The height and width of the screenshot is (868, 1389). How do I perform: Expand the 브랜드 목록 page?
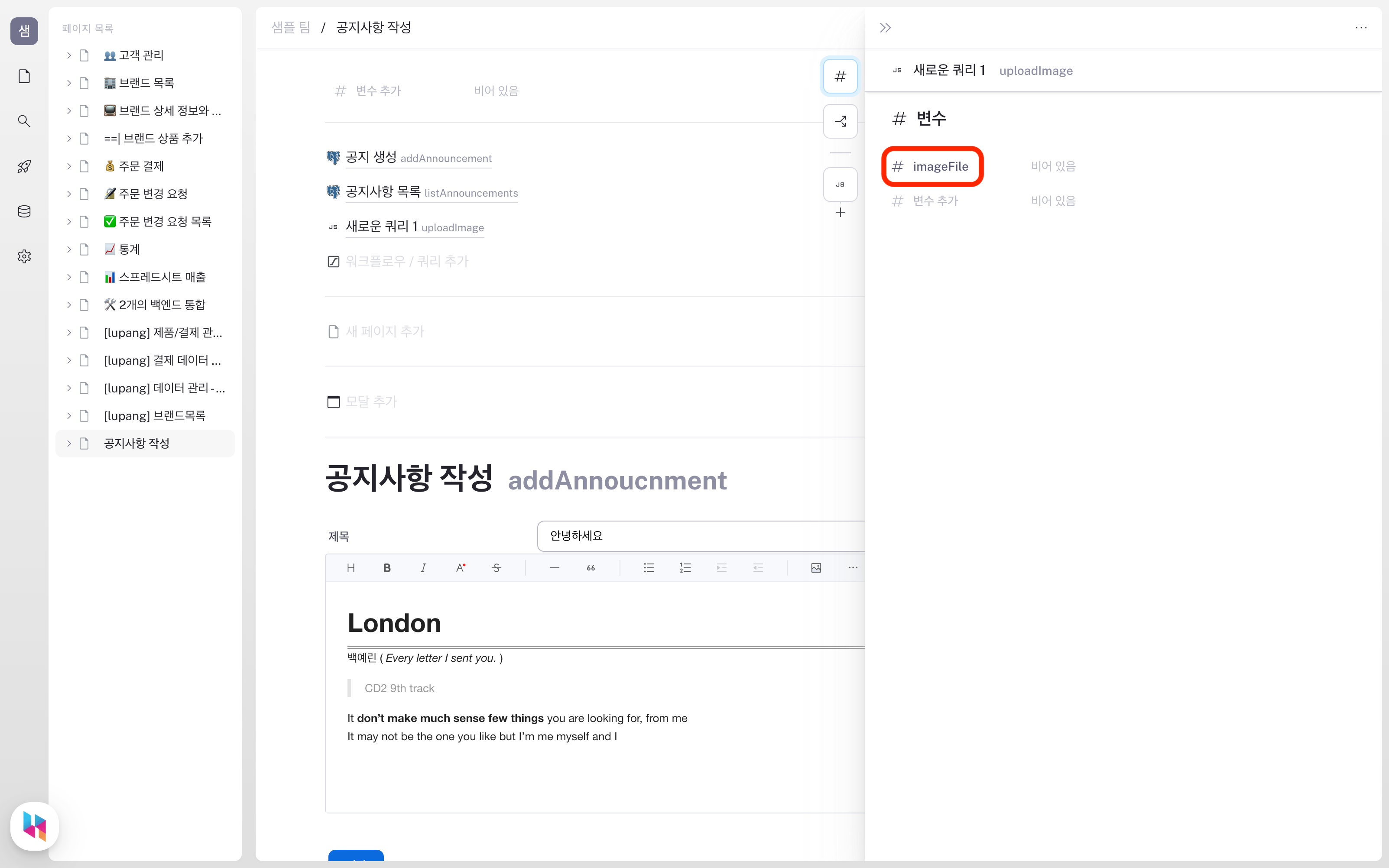click(x=69, y=83)
